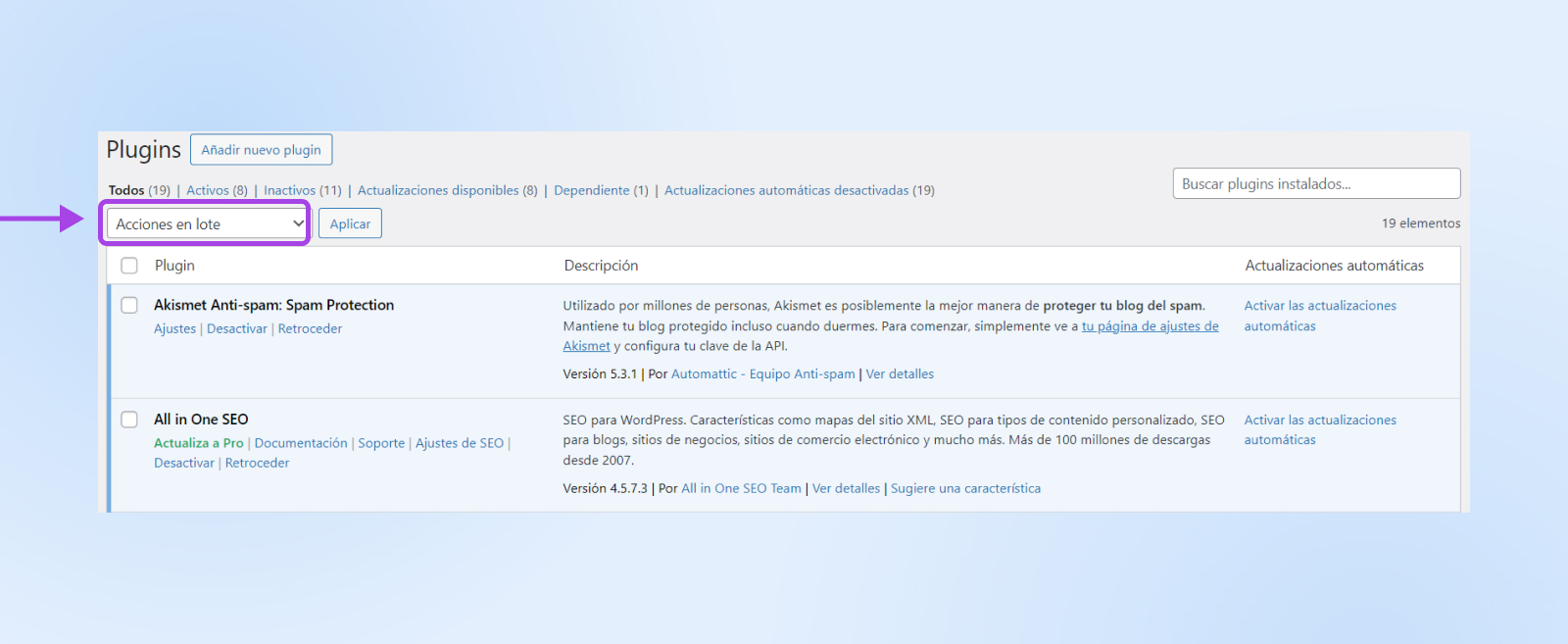
Task: Click the Aplicar button
Action: (x=350, y=224)
